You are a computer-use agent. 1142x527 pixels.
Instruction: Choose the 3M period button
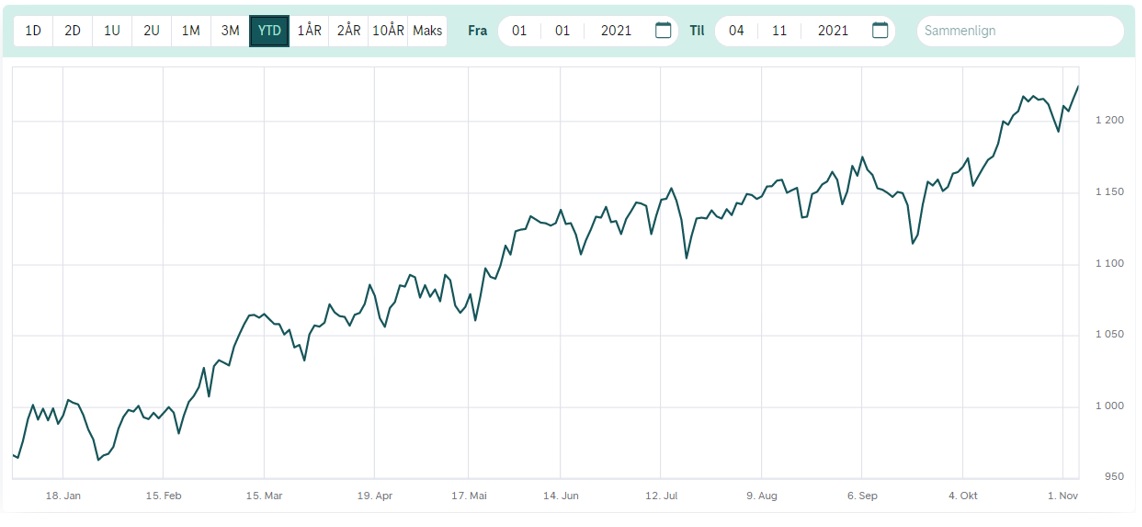pos(230,30)
